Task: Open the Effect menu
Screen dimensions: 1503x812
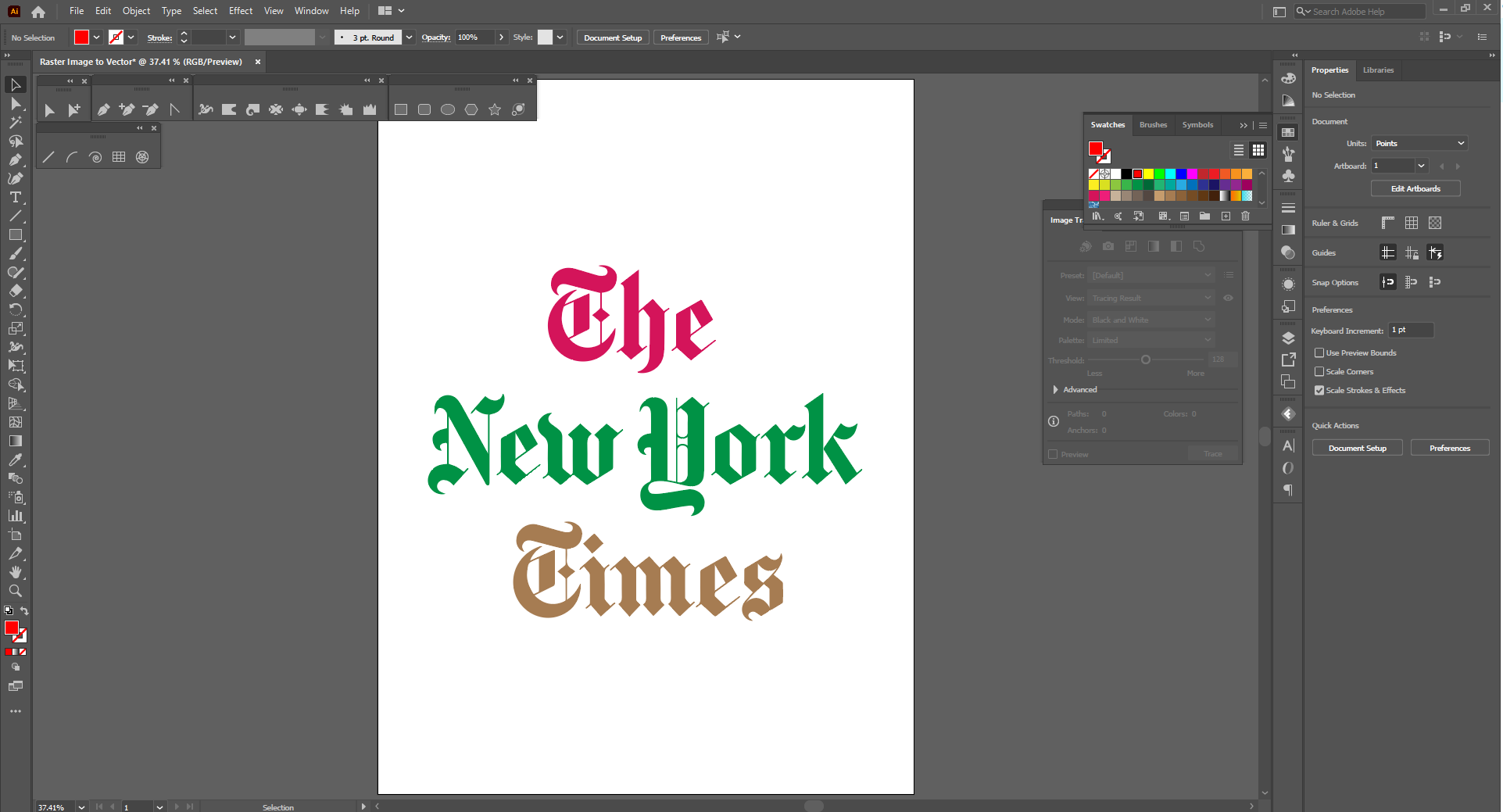Action: [241, 11]
